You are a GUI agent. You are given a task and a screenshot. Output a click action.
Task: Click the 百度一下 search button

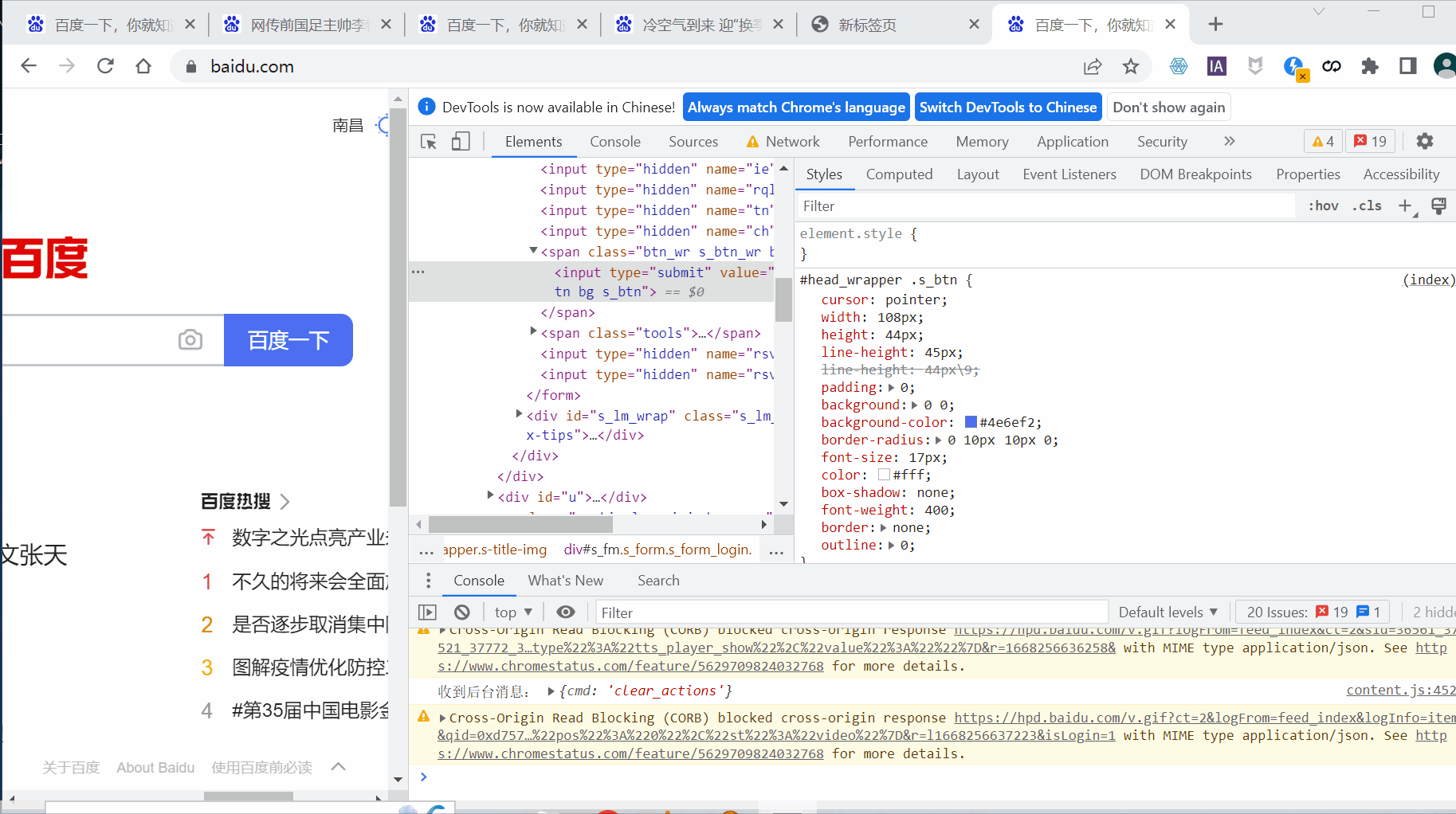tap(288, 340)
